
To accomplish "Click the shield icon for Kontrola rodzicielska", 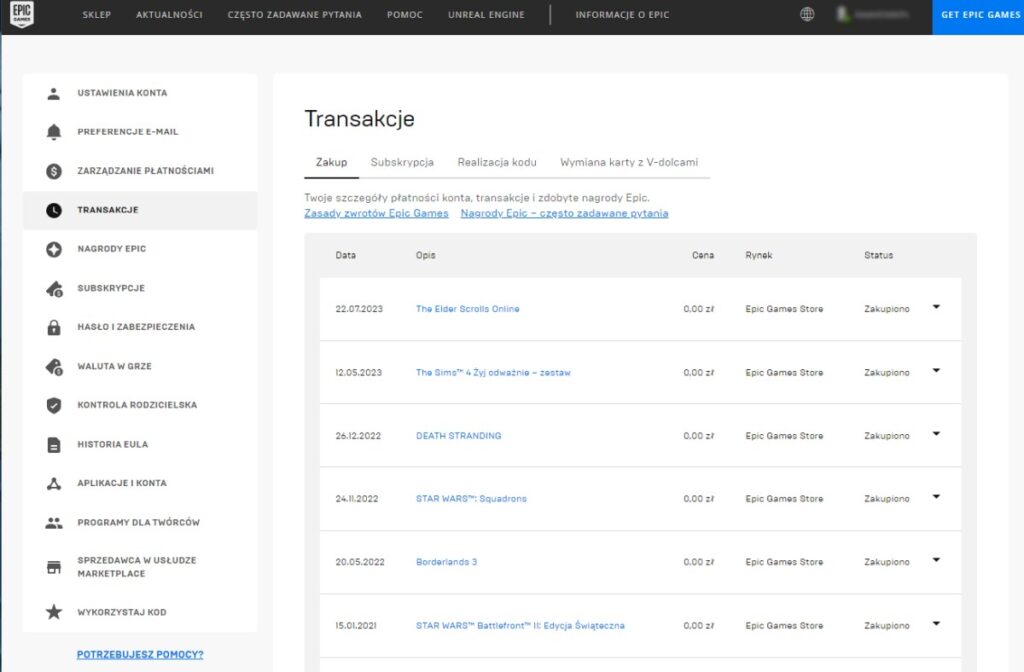I will [54, 405].
